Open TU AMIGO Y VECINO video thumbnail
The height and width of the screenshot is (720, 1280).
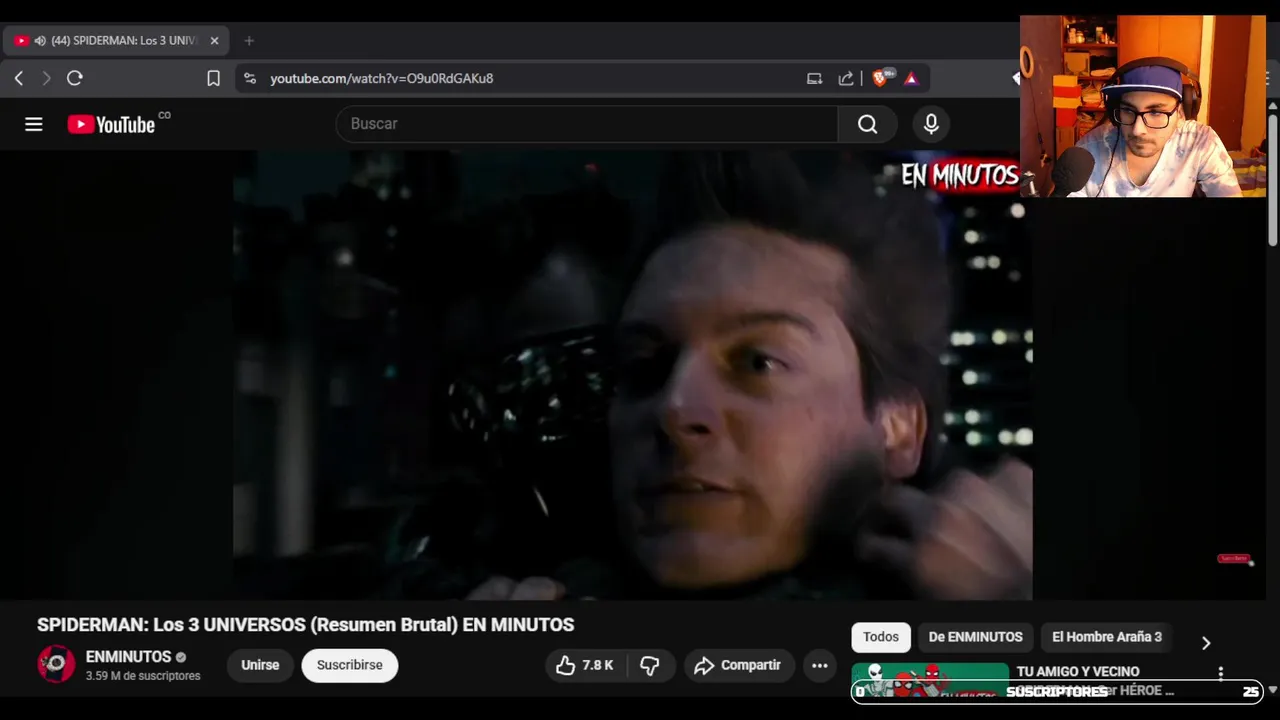(x=930, y=680)
